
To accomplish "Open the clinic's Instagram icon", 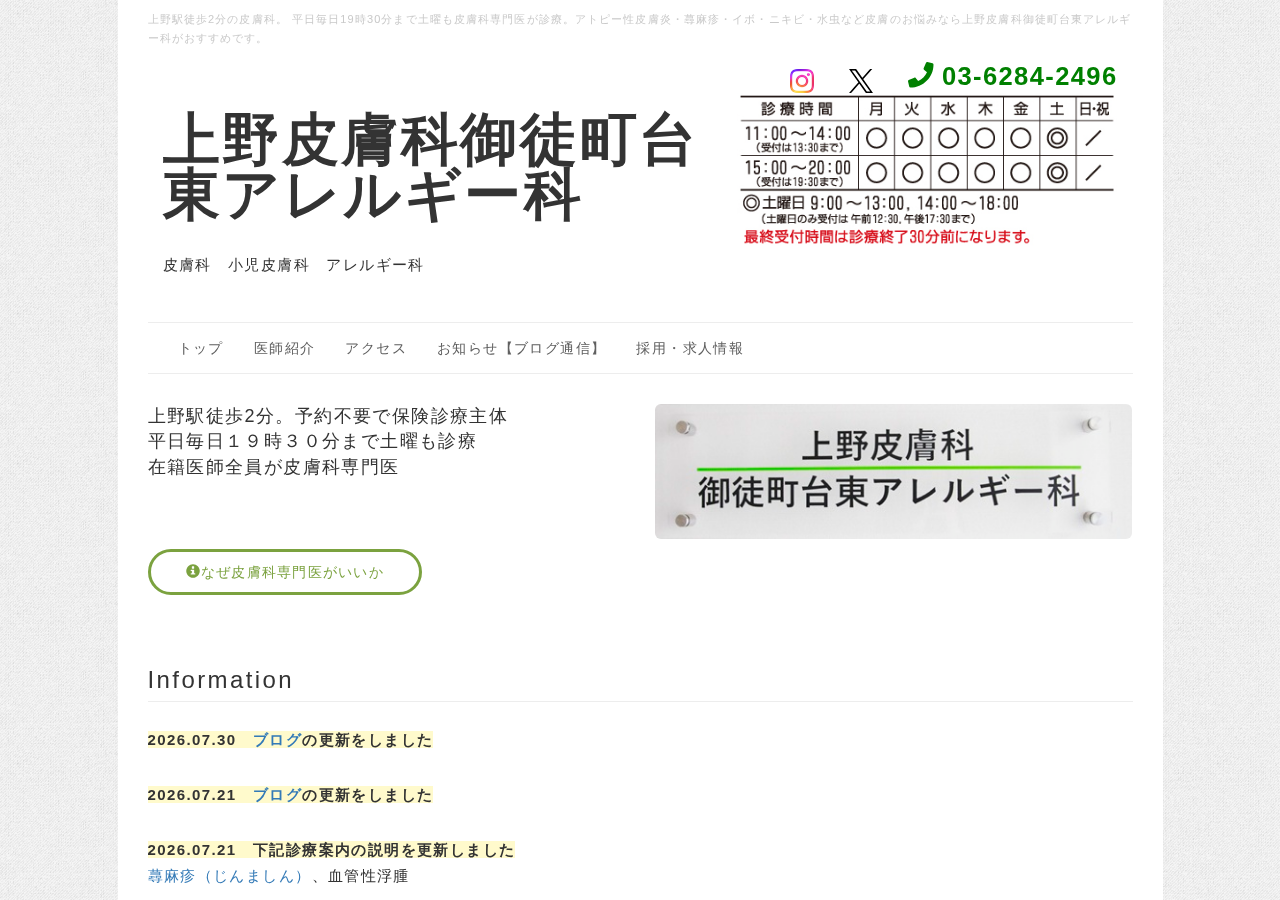I will [x=802, y=81].
